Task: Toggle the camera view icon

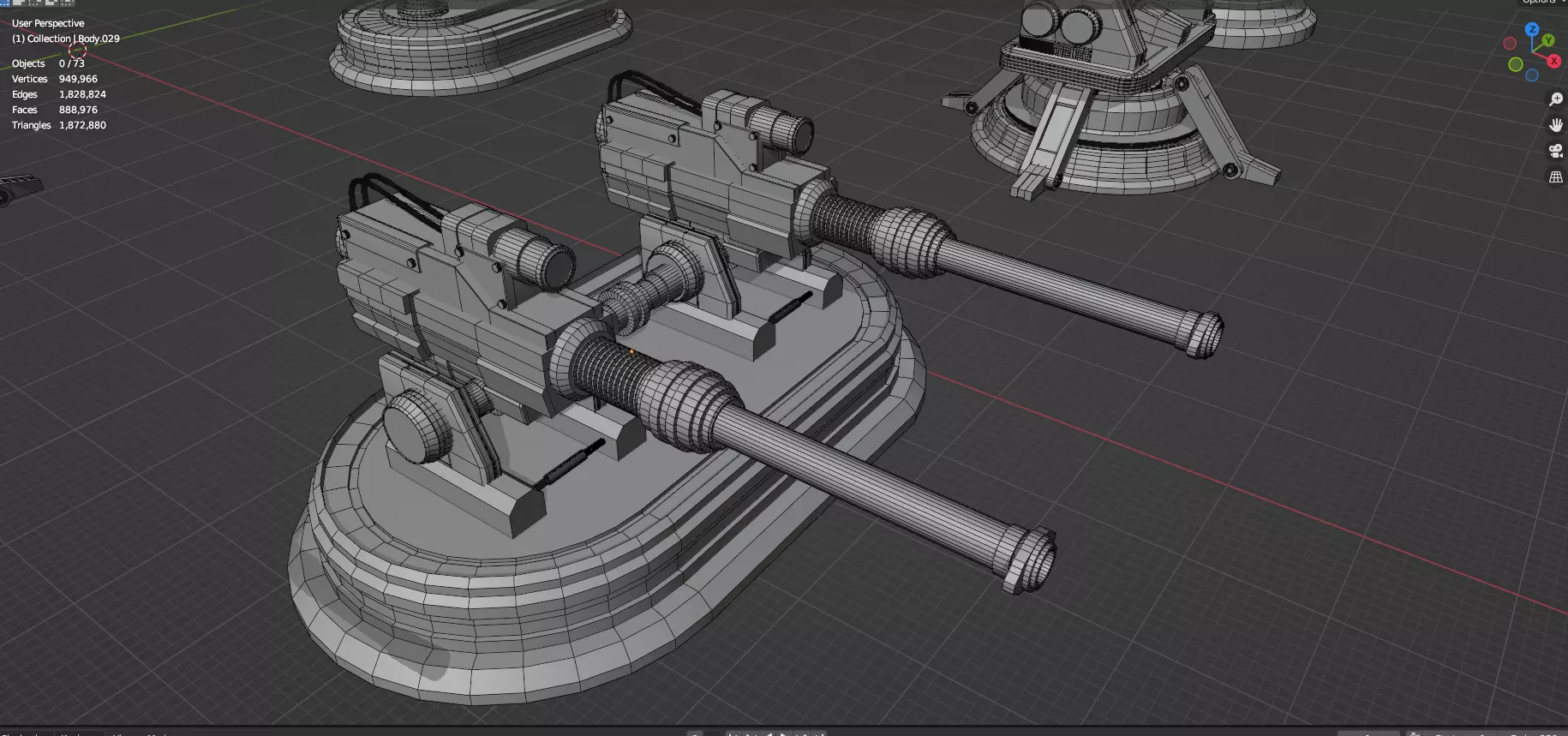Action: point(1556,151)
